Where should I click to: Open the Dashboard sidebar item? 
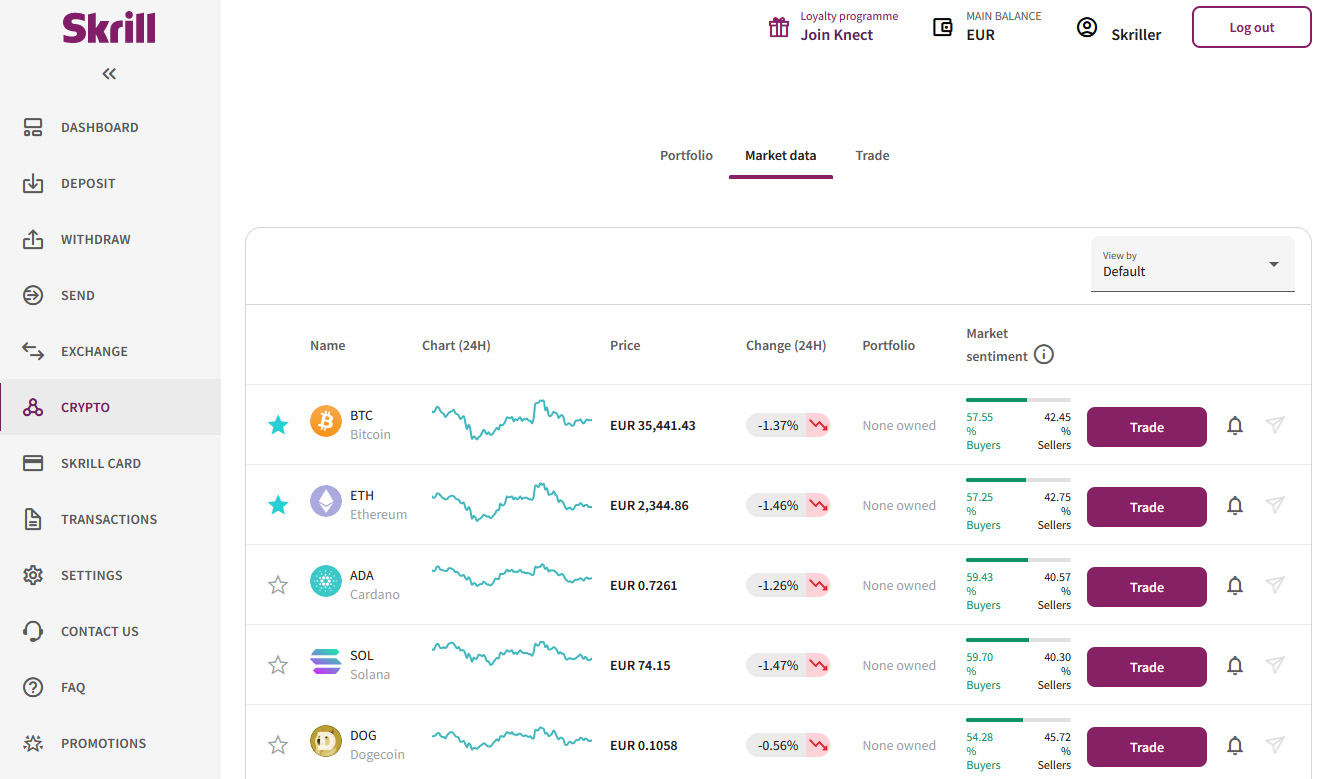point(110,127)
